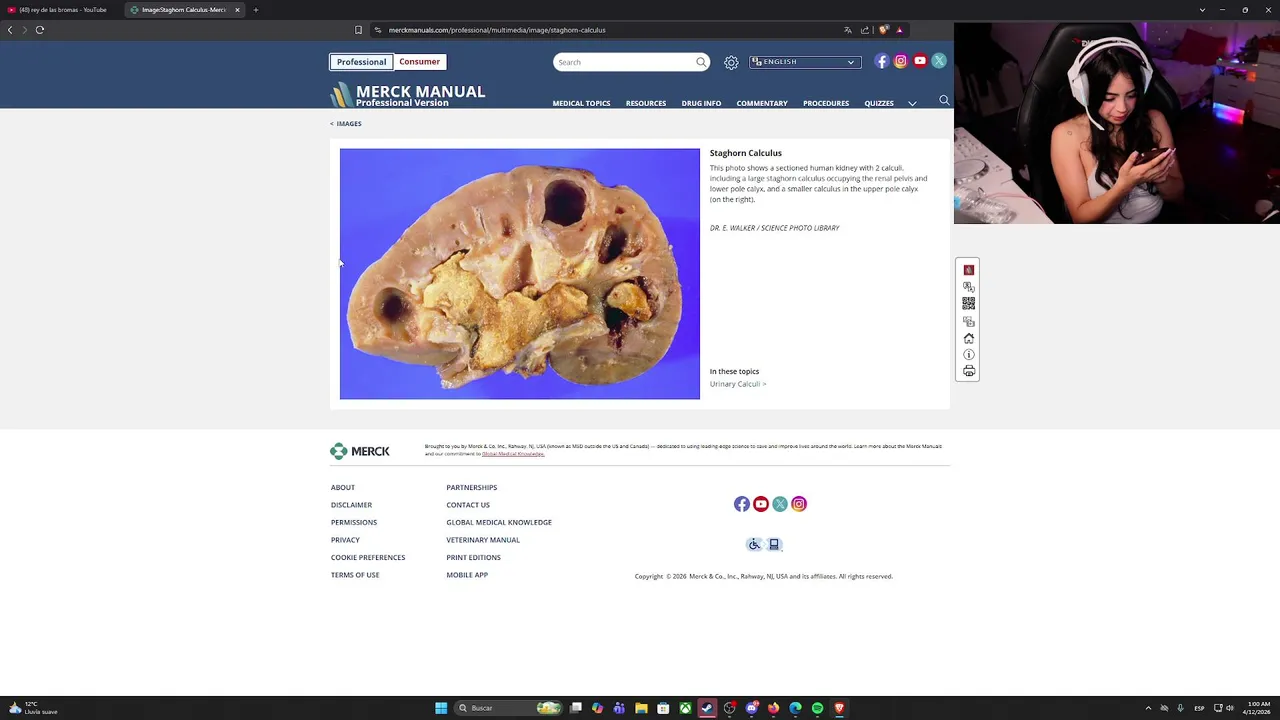Switch to Professional version
Screen dimensions: 1280x720
pos(361,62)
